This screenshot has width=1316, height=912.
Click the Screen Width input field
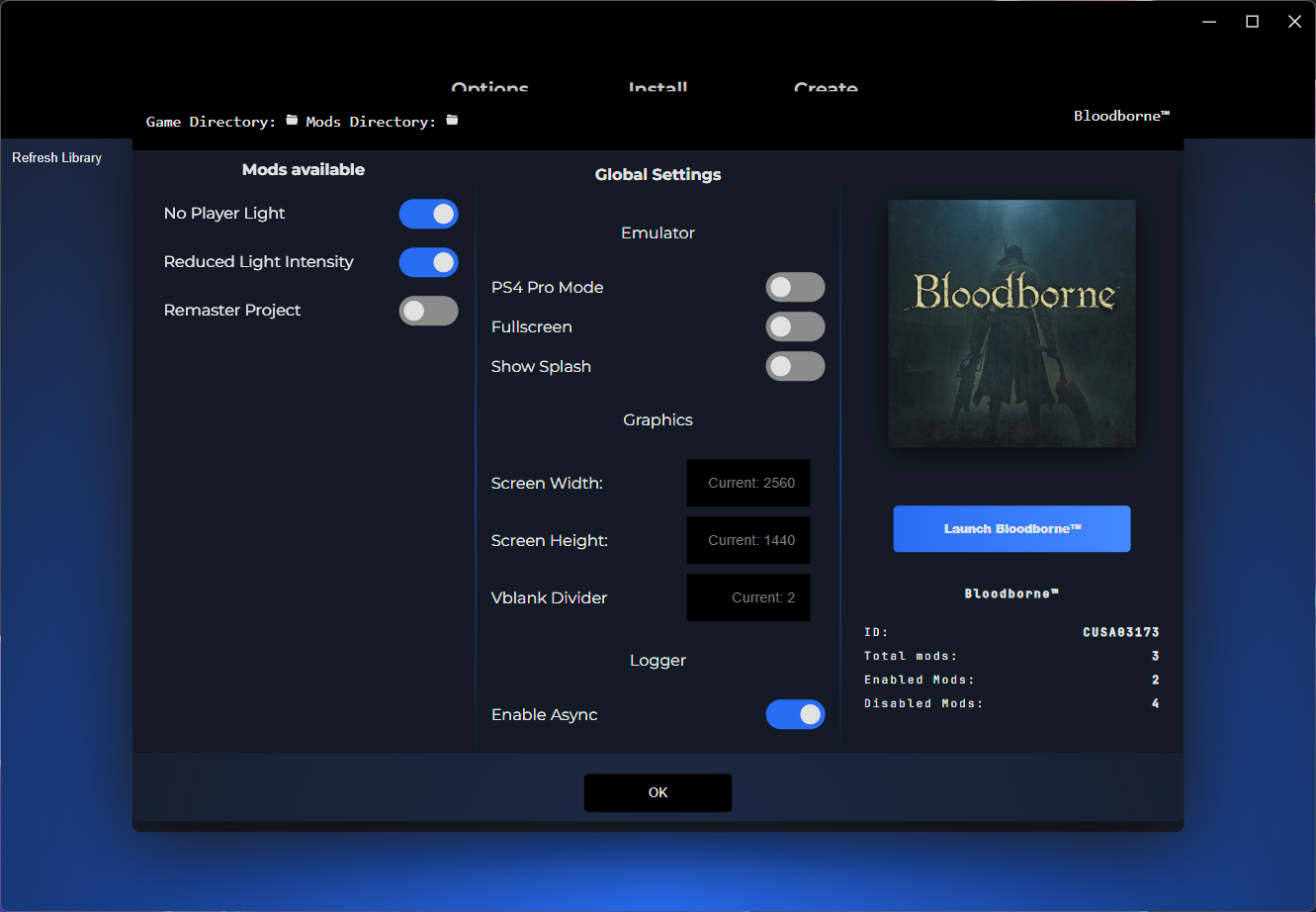coord(748,483)
